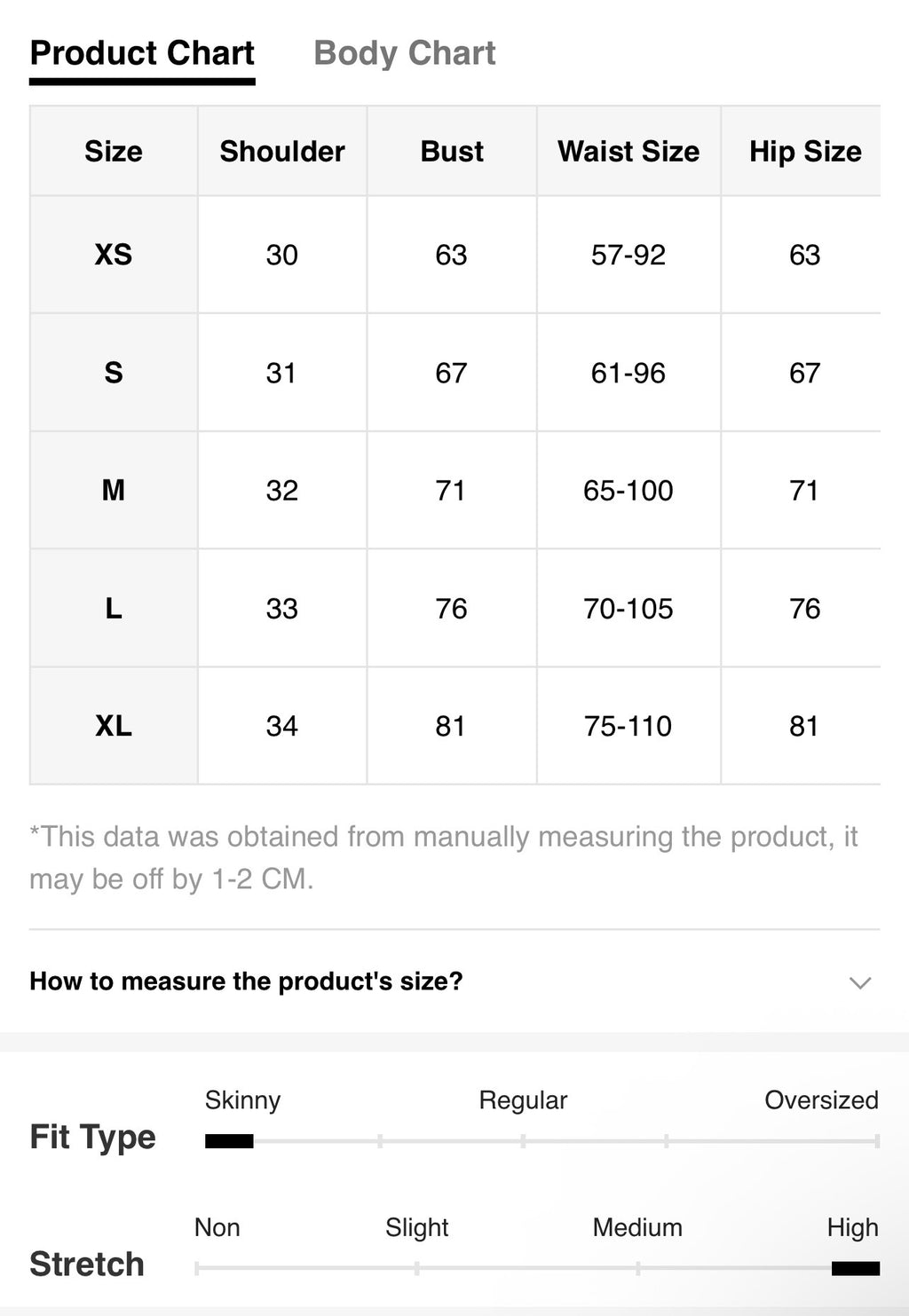Click the Medium stretch label

coord(637,1227)
